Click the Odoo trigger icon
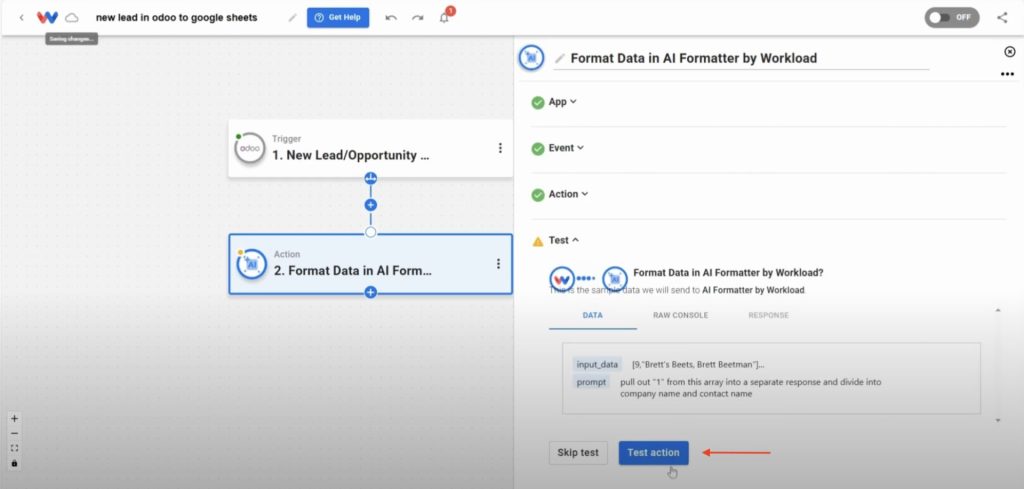This screenshot has height=489, width=1024. click(249, 148)
